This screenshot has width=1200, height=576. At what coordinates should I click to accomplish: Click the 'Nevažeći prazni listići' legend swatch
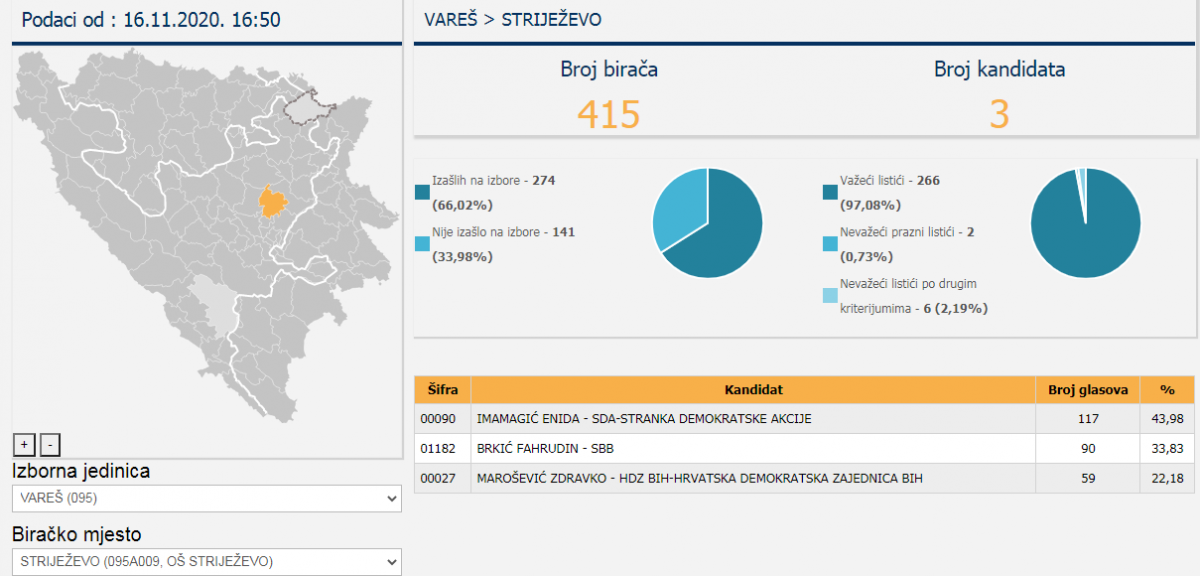coord(829,244)
